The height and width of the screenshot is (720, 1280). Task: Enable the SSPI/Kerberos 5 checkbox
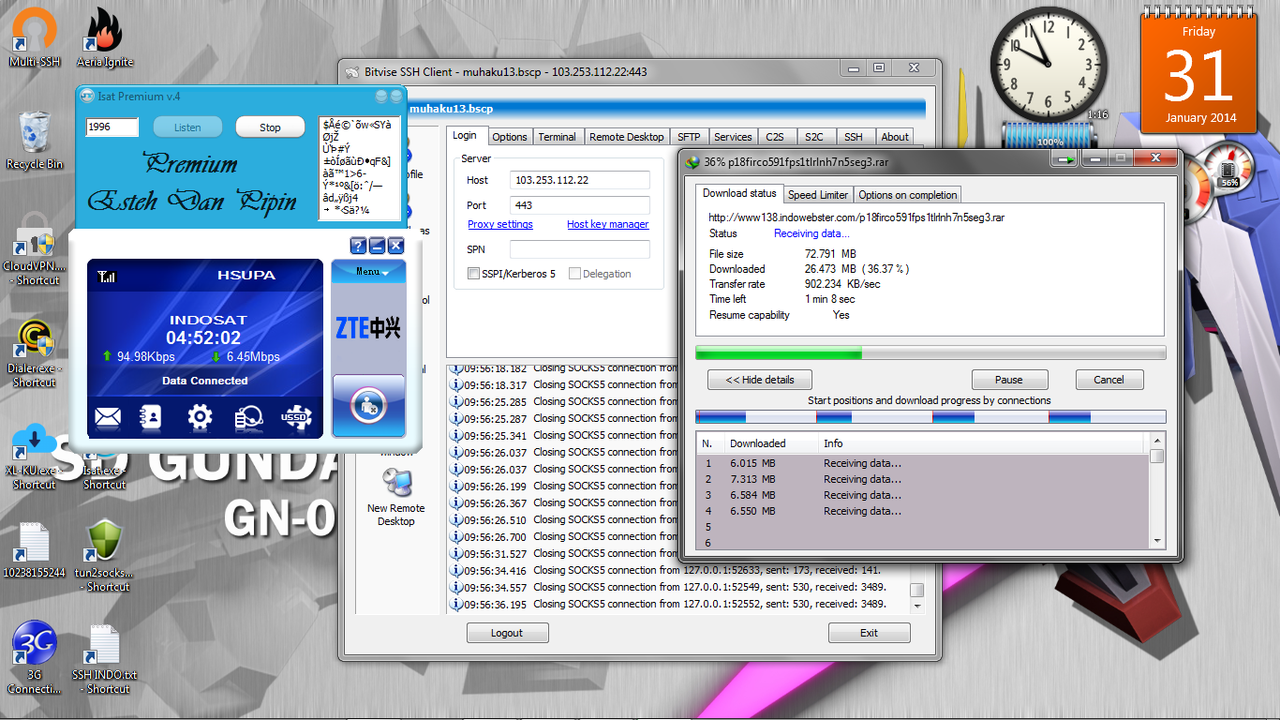coord(473,274)
